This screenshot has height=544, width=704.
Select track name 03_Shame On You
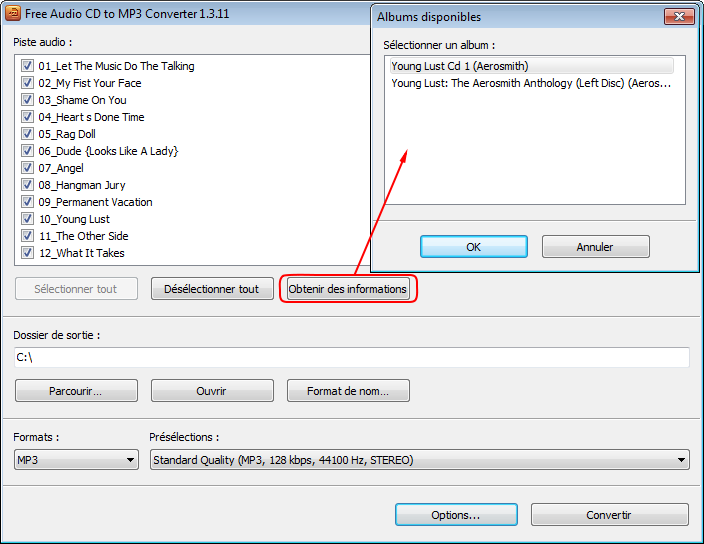[x=82, y=100]
